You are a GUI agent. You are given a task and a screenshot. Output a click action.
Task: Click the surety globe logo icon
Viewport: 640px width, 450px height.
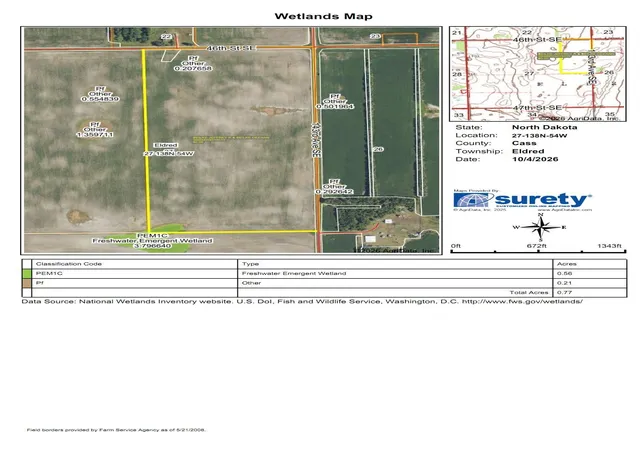point(472,200)
